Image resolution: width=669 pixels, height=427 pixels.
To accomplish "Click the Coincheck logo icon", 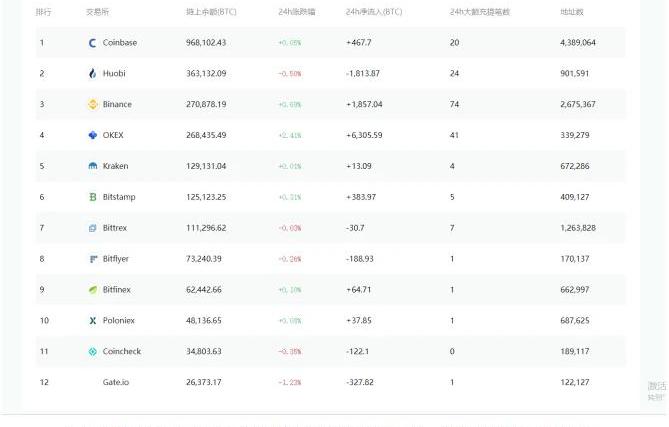I will click(93, 351).
